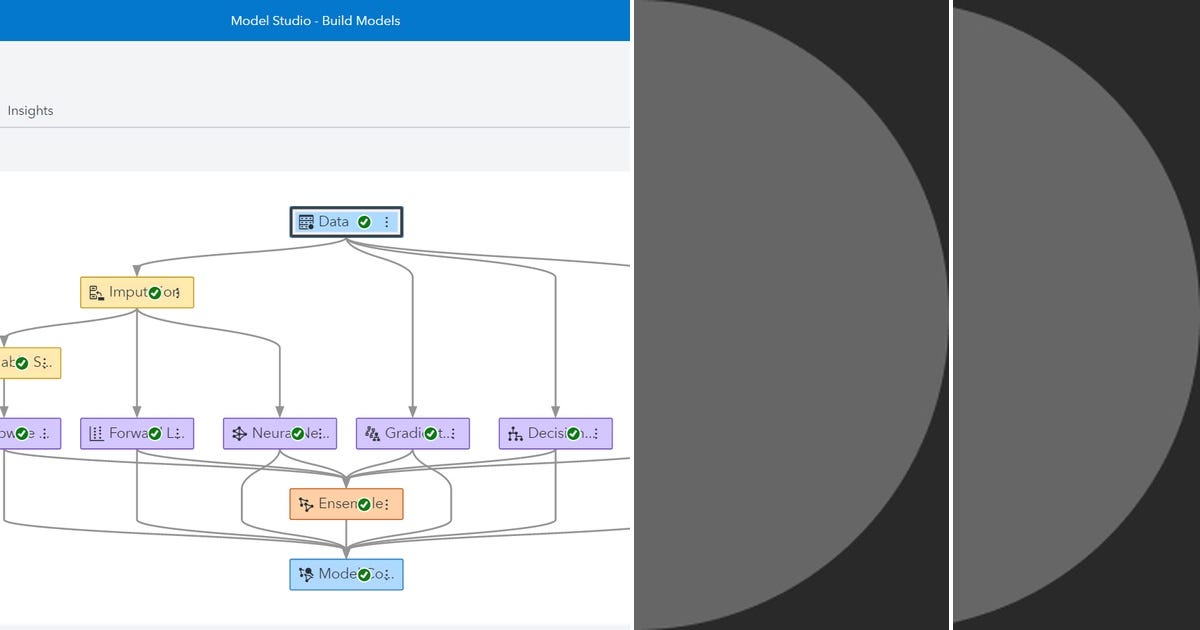Click the green check on Imputation node
This screenshot has width=1200, height=630.
click(155, 293)
